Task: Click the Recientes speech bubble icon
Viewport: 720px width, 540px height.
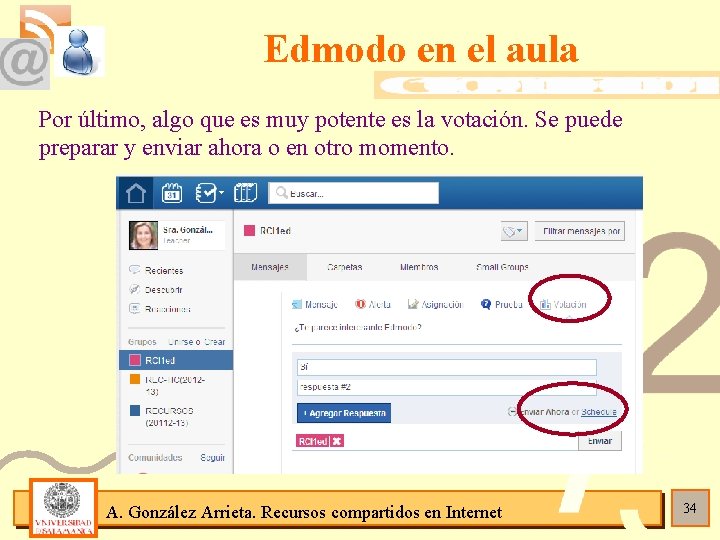Action: [x=135, y=270]
